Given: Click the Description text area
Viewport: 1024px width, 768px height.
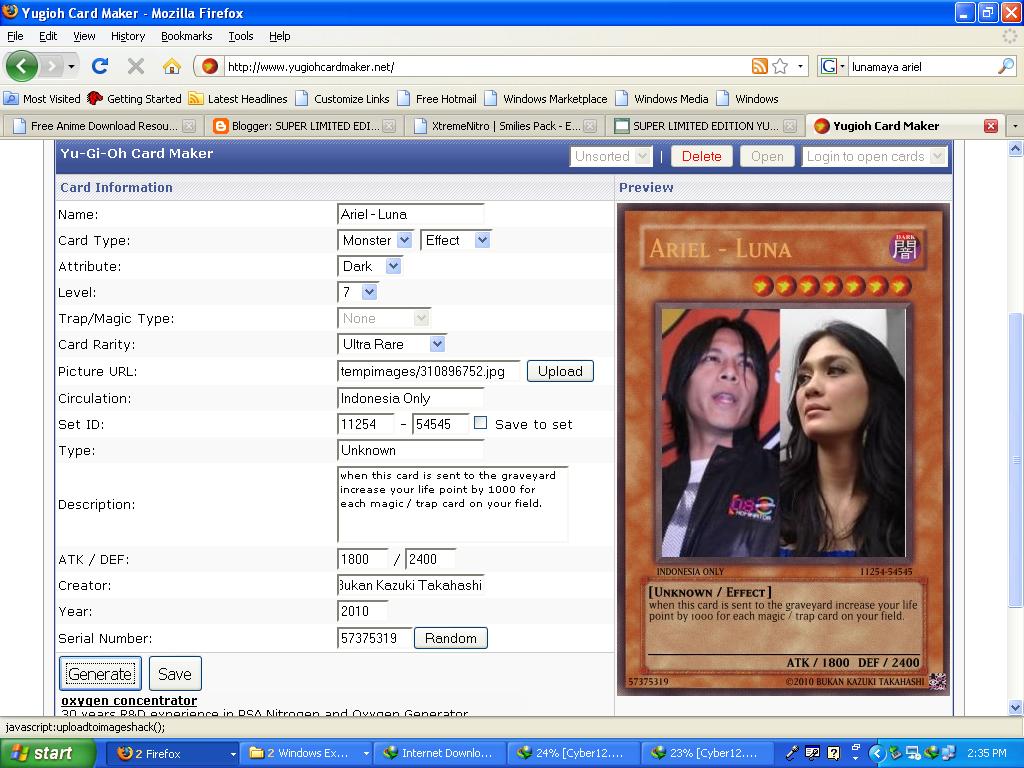Looking at the screenshot, I should pyautogui.click(x=453, y=504).
